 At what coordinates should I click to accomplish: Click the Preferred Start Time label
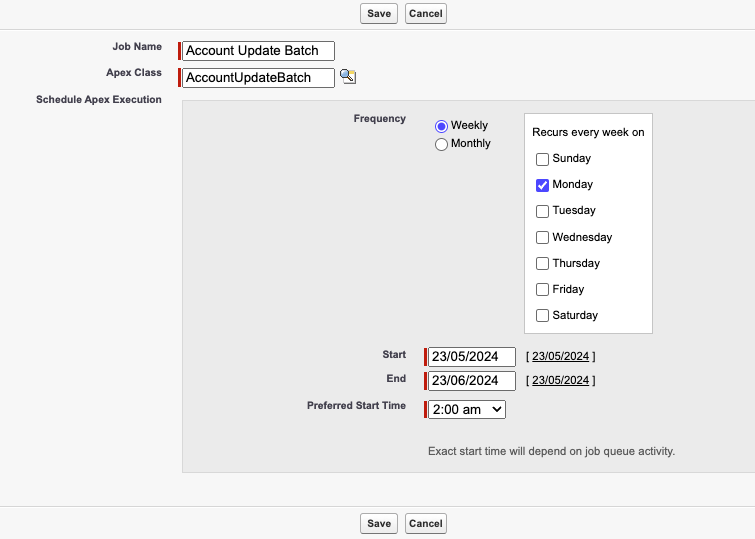click(x=356, y=406)
